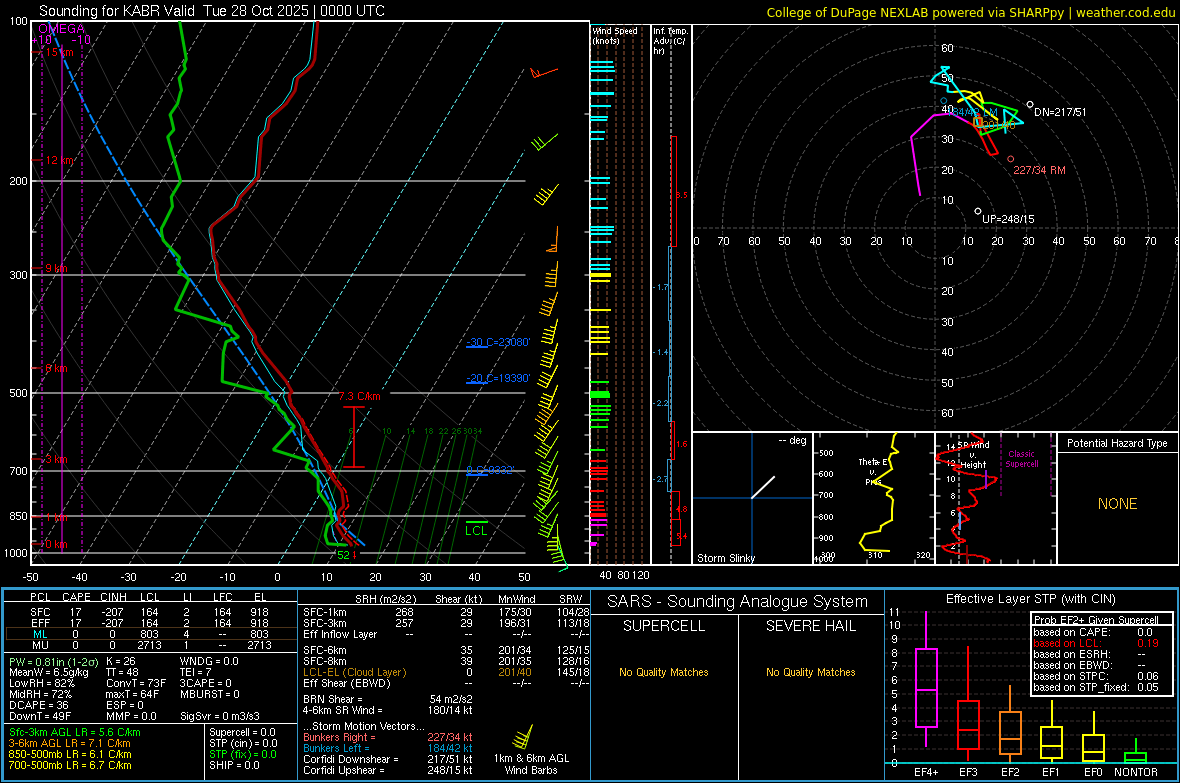Image resolution: width=1180 pixels, height=783 pixels.
Task: Click the '12 km' height marker
Action: [x=59, y=160]
